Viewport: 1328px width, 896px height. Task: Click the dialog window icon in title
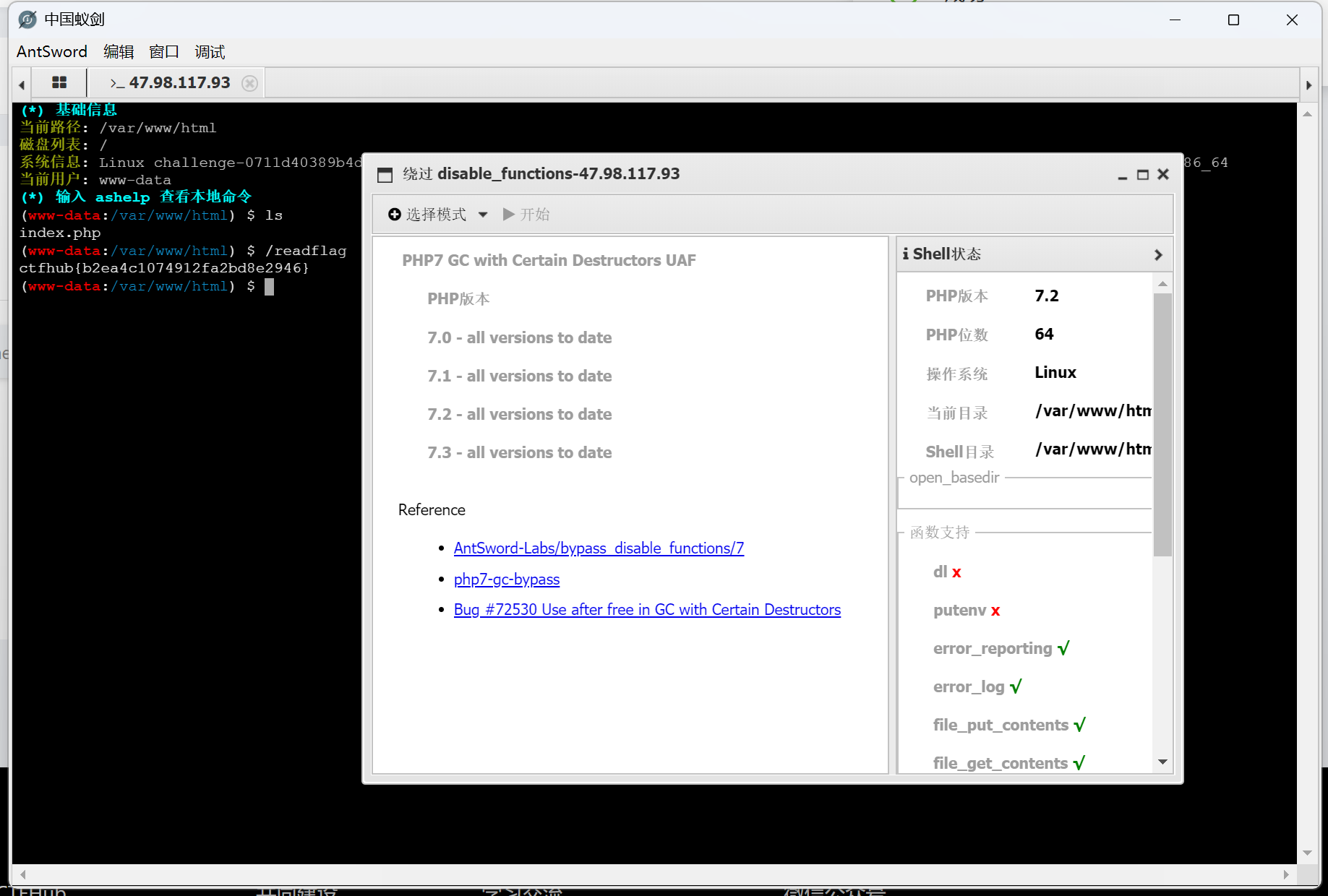click(385, 175)
